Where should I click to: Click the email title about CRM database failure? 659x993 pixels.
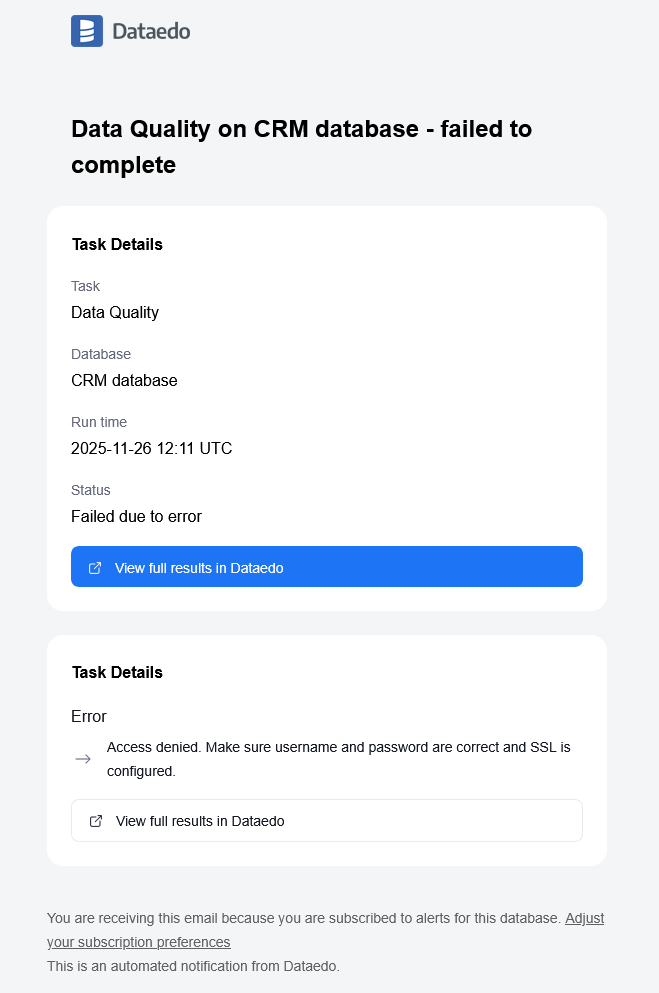coord(301,146)
